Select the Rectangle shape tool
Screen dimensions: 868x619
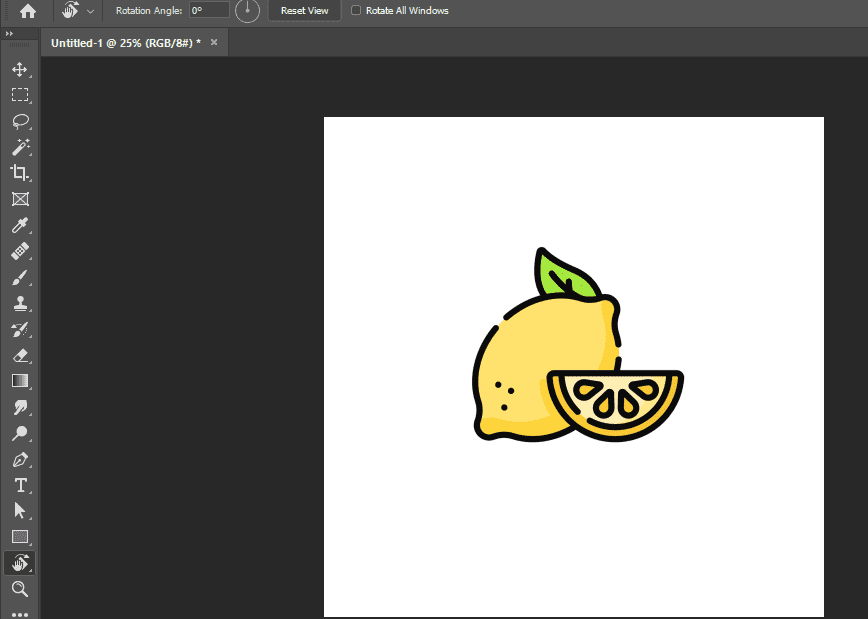20,537
